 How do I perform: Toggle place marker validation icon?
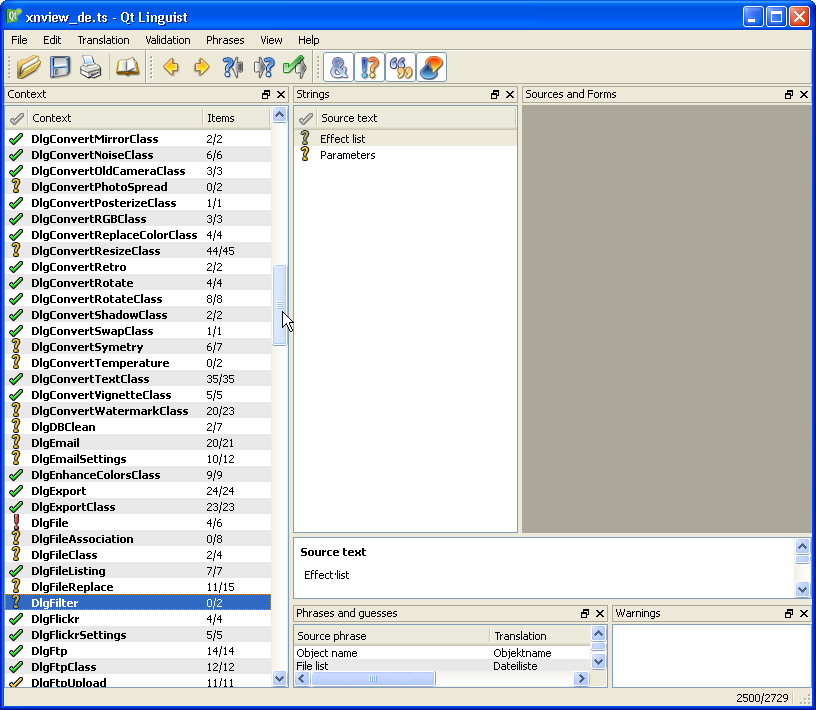pyautogui.click(x=431, y=67)
